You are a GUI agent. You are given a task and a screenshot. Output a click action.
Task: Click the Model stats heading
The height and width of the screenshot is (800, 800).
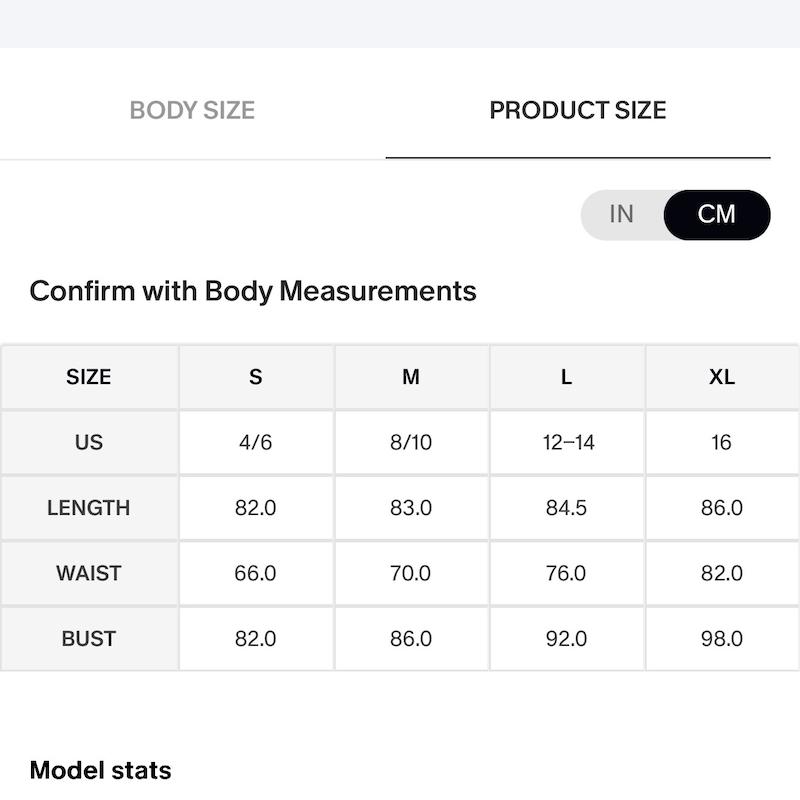101,770
